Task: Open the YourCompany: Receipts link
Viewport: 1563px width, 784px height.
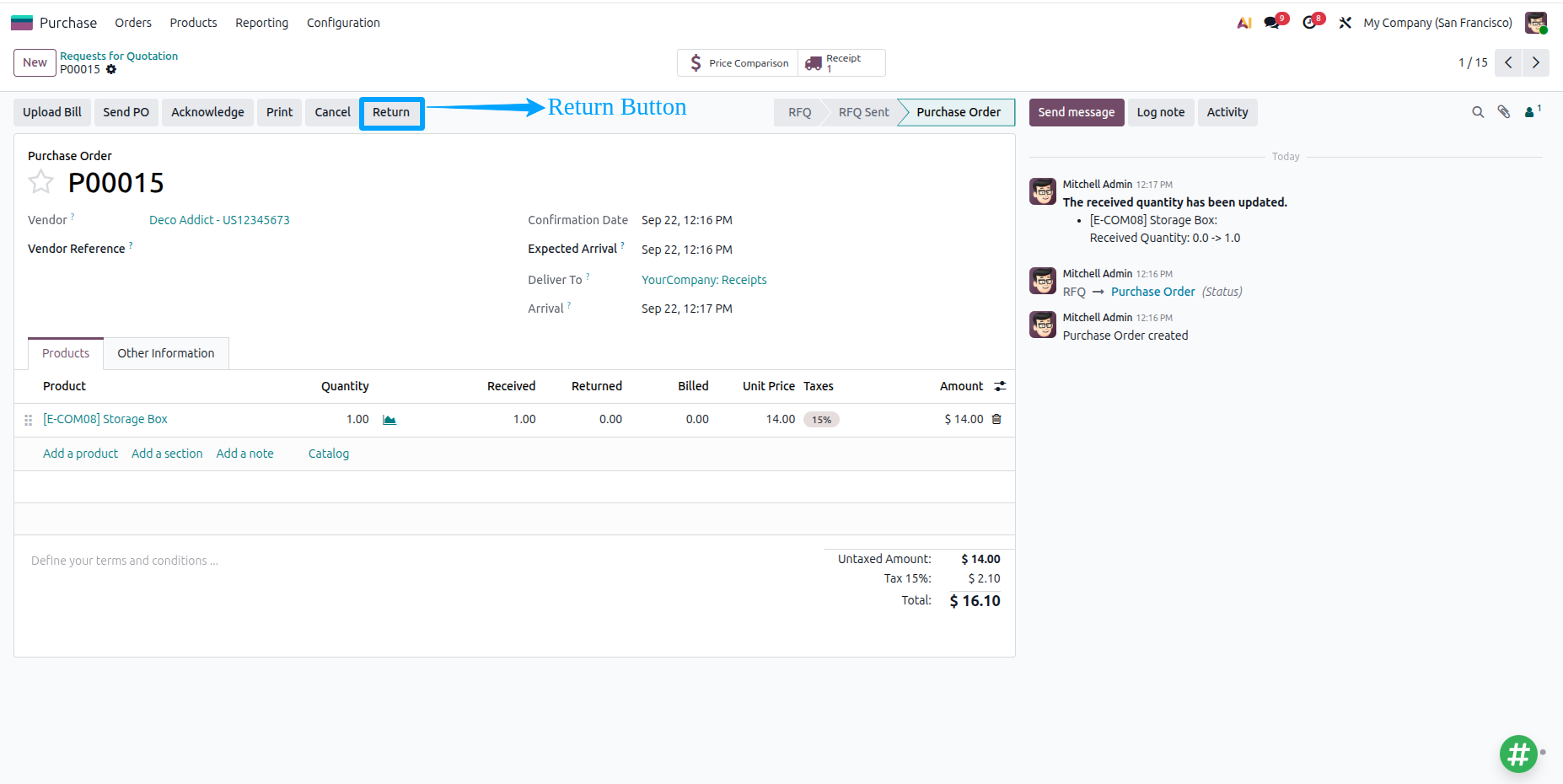Action: 704,280
